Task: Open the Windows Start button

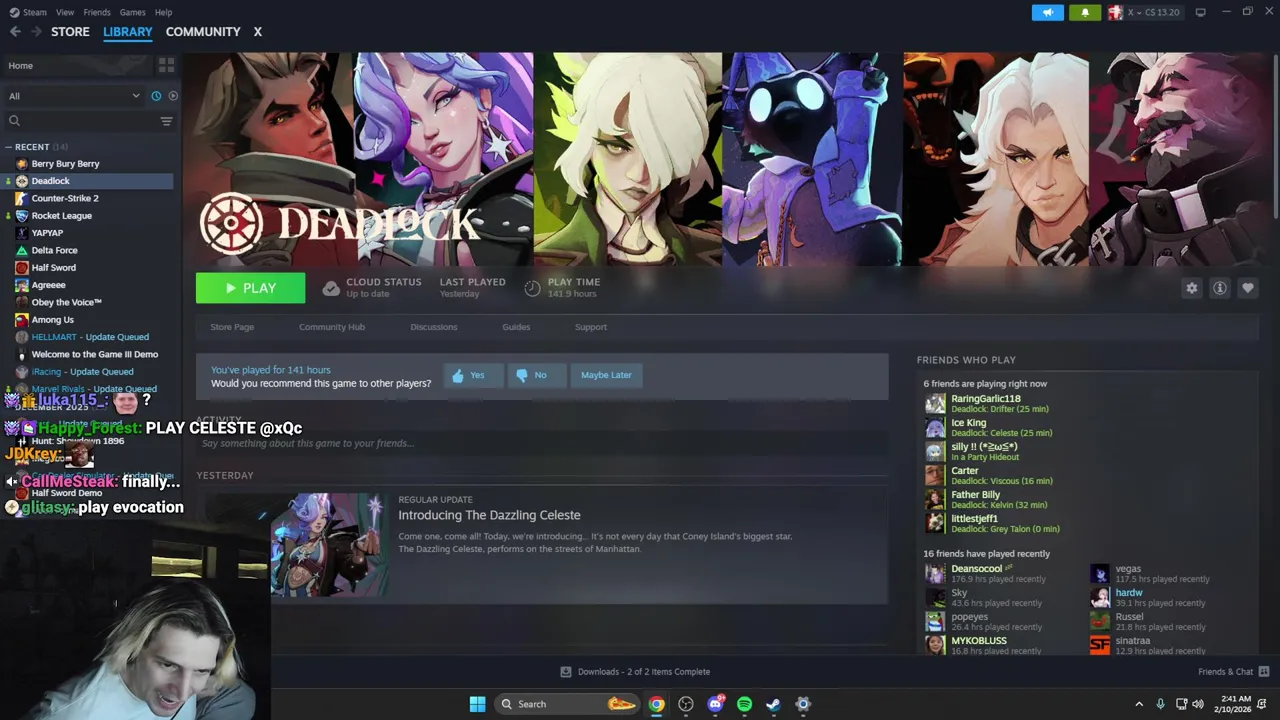Action: tap(477, 704)
